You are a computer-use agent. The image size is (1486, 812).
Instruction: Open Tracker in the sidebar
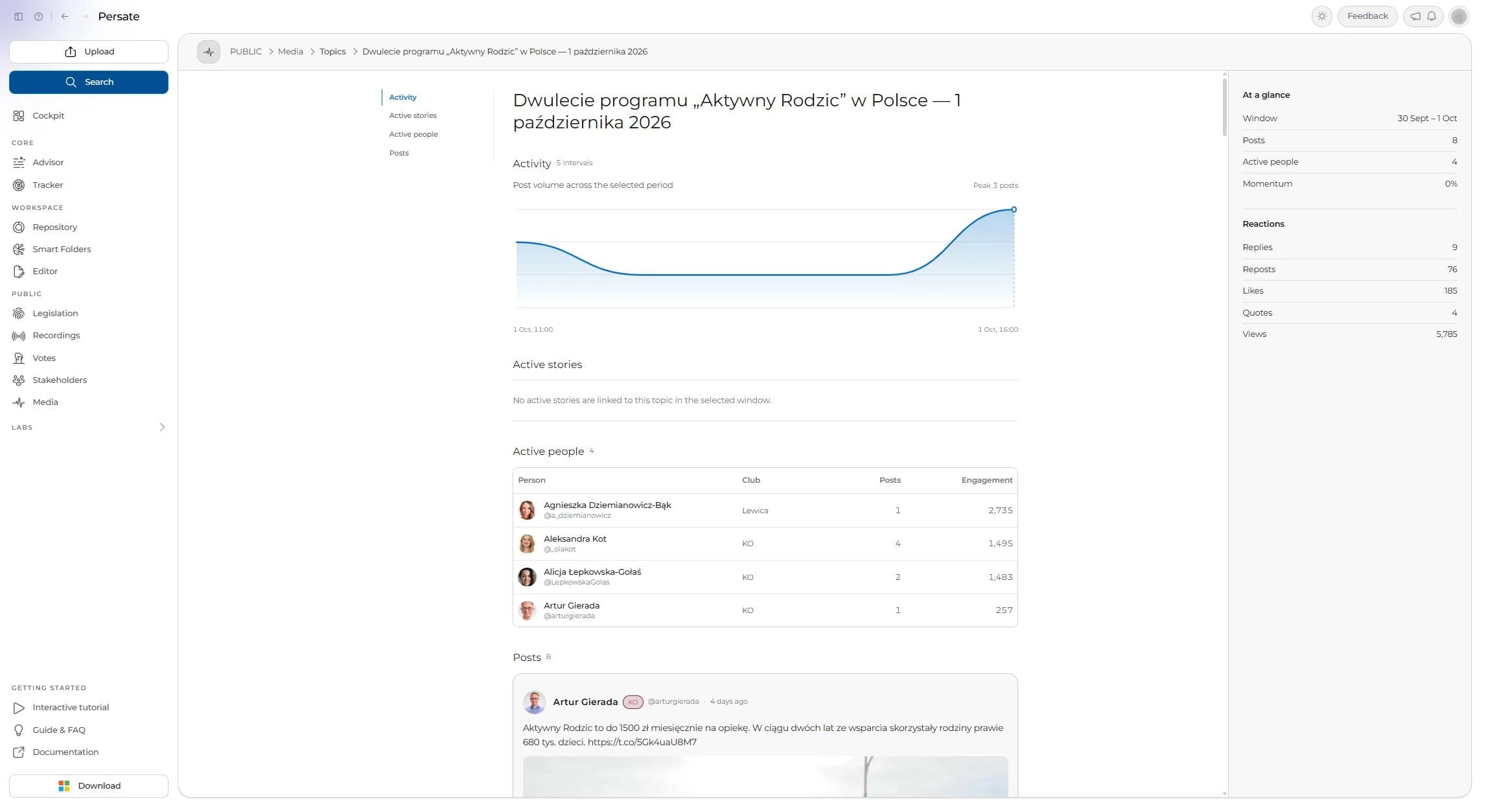coord(89,185)
